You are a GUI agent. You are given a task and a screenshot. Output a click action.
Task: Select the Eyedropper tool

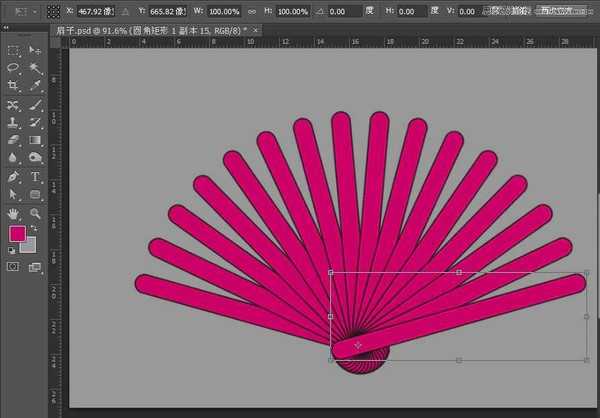(x=35, y=87)
